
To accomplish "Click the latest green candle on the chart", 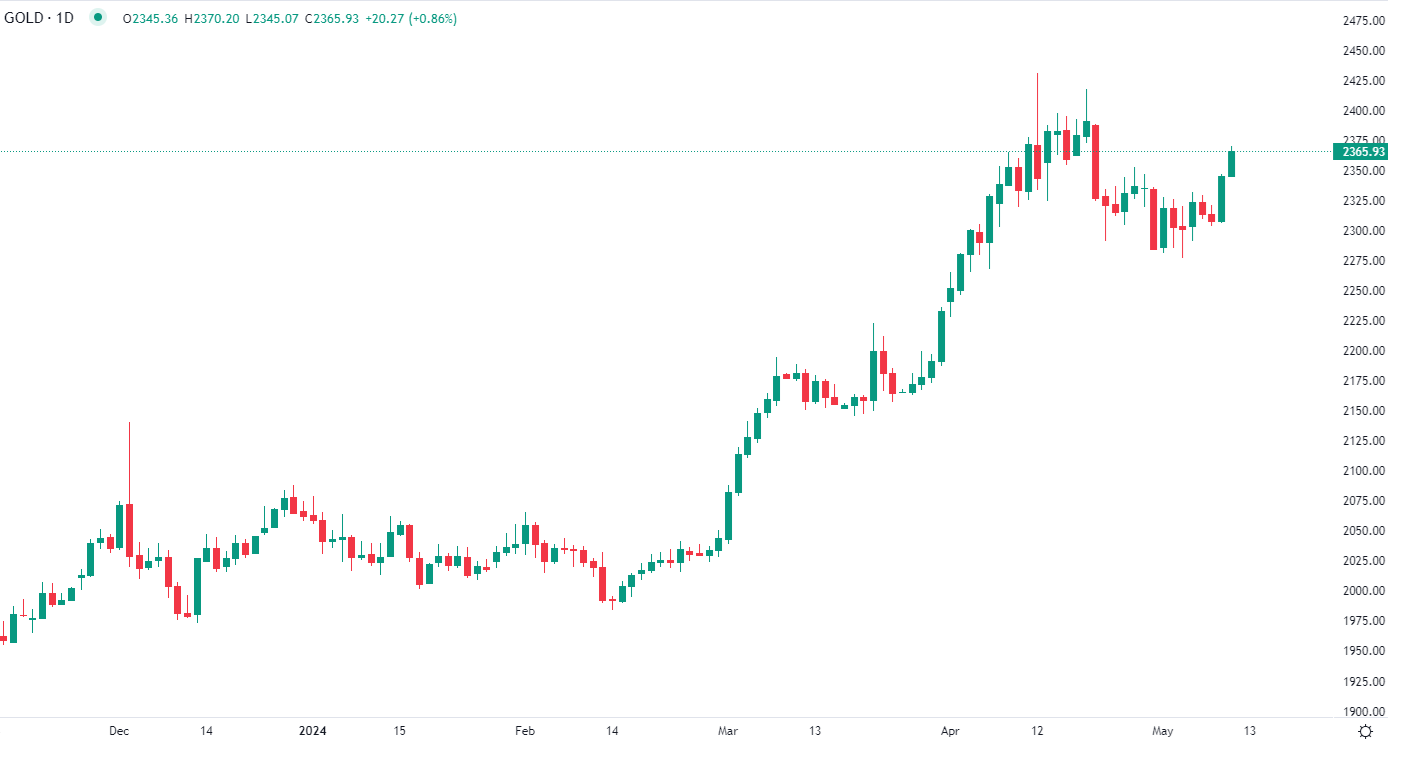I will tap(1231, 164).
